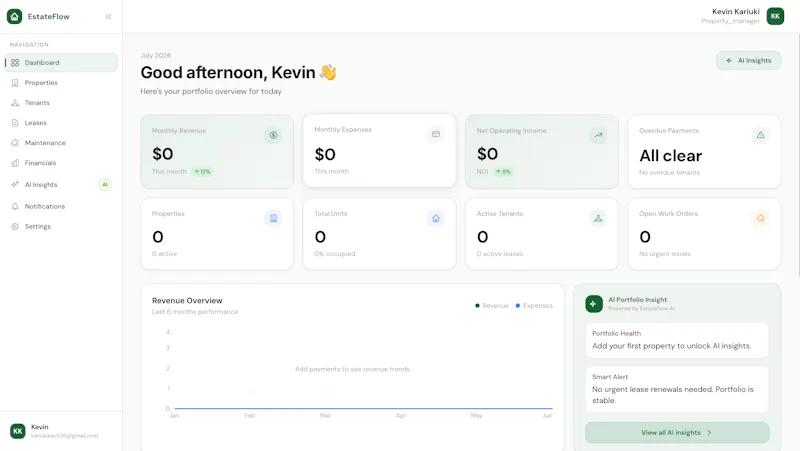Click the Properties building icon in sidebar
The width and height of the screenshot is (800, 451).
tap(15, 83)
